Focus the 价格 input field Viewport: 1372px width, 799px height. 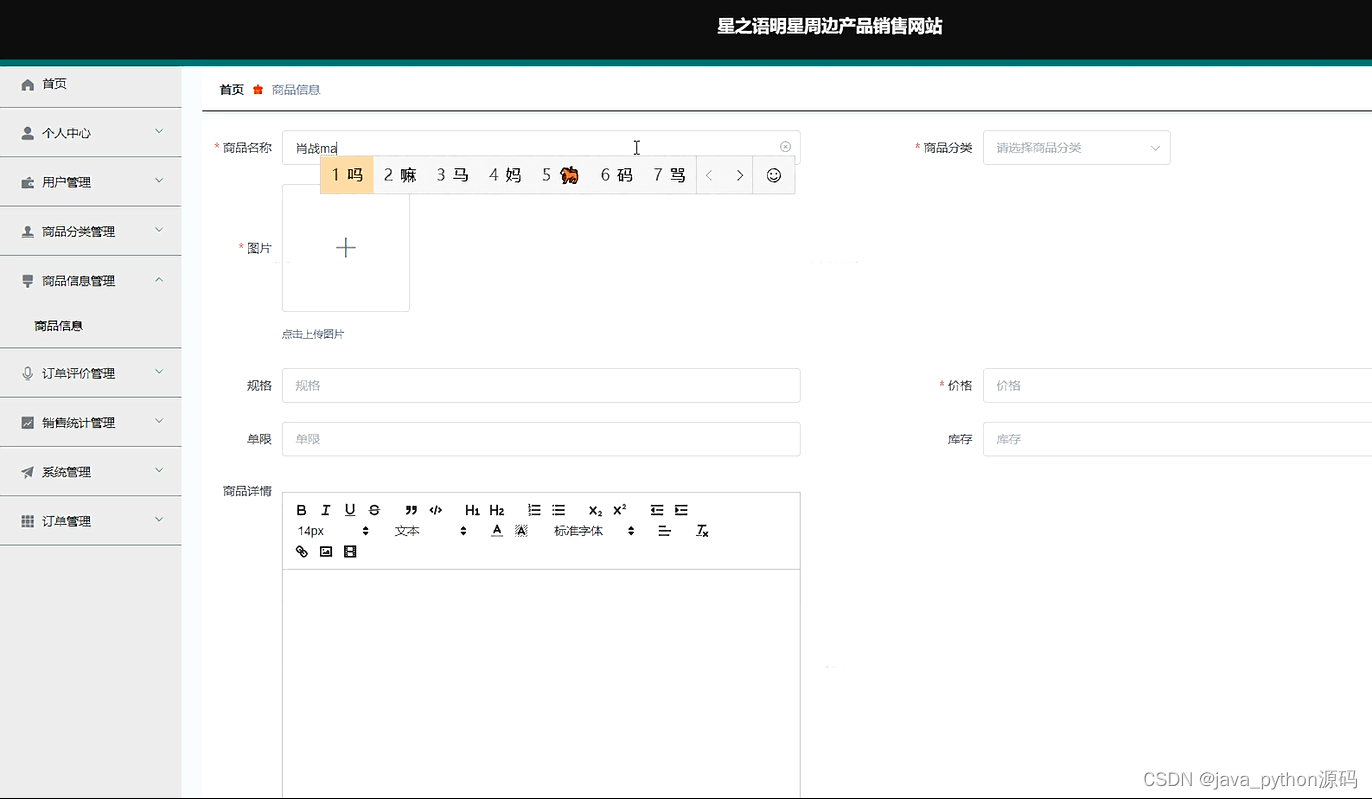[1177, 385]
